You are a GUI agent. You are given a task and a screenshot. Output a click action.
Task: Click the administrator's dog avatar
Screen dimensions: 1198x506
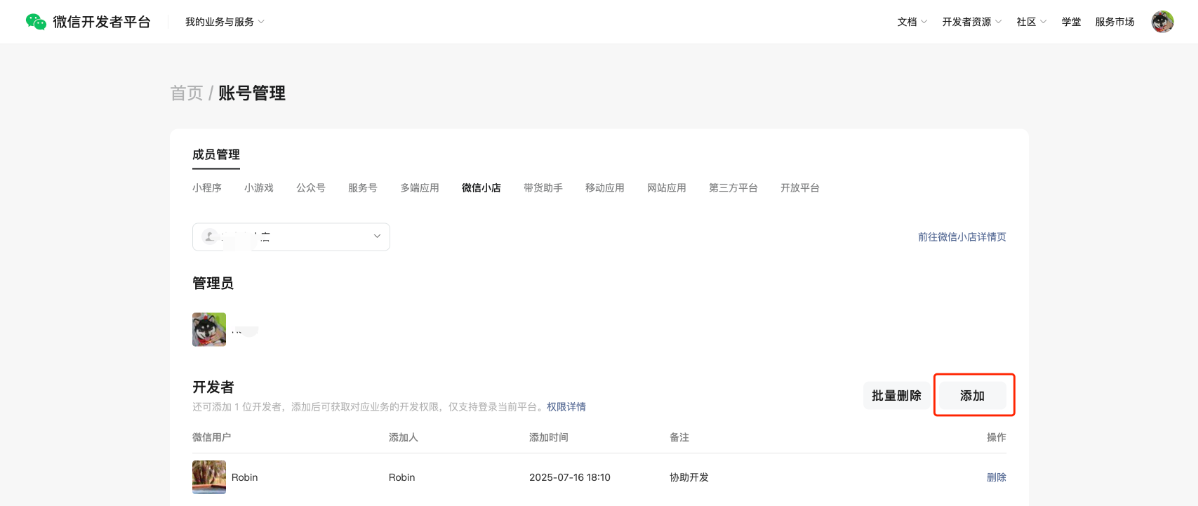click(209, 329)
